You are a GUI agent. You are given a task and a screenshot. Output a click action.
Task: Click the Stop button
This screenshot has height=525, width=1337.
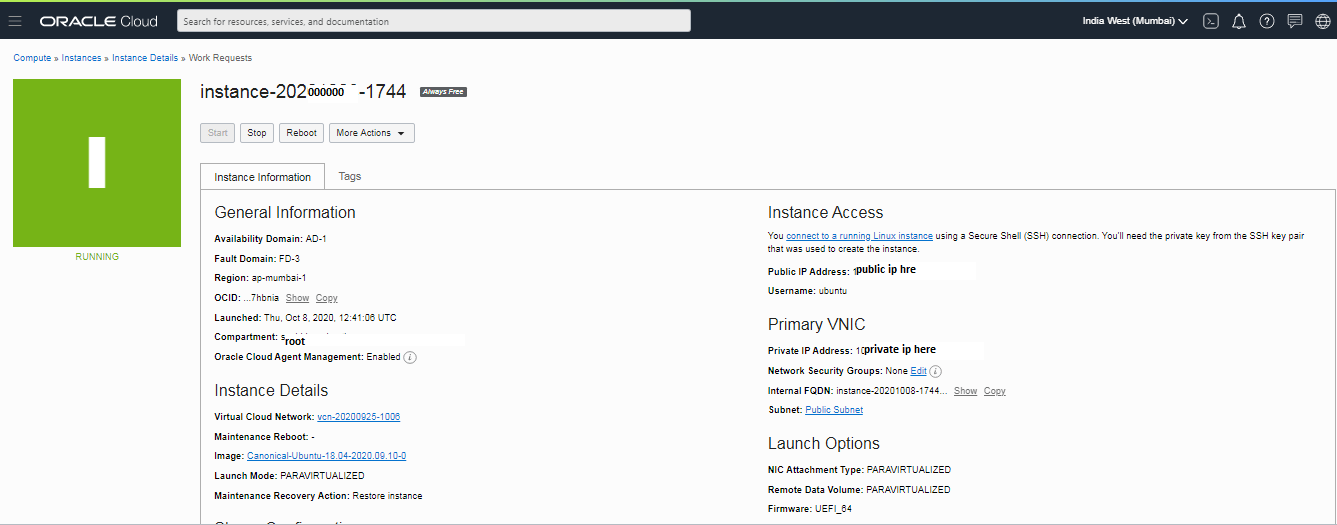257,133
